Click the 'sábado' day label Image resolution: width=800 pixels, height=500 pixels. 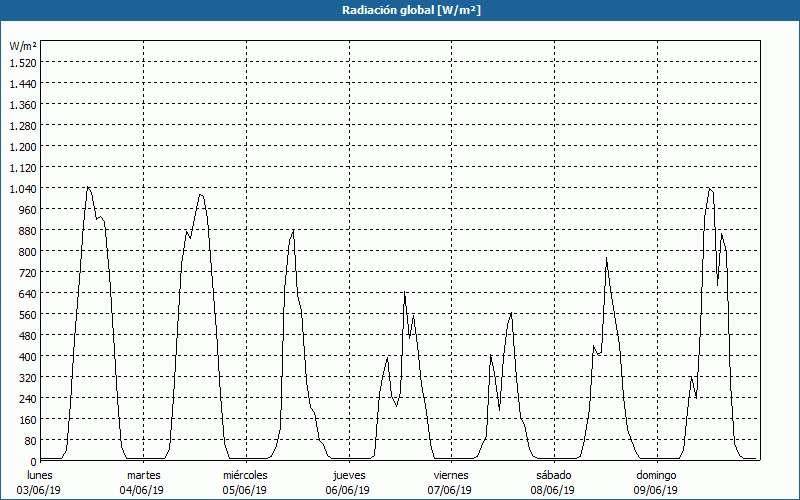click(x=554, y=475)
